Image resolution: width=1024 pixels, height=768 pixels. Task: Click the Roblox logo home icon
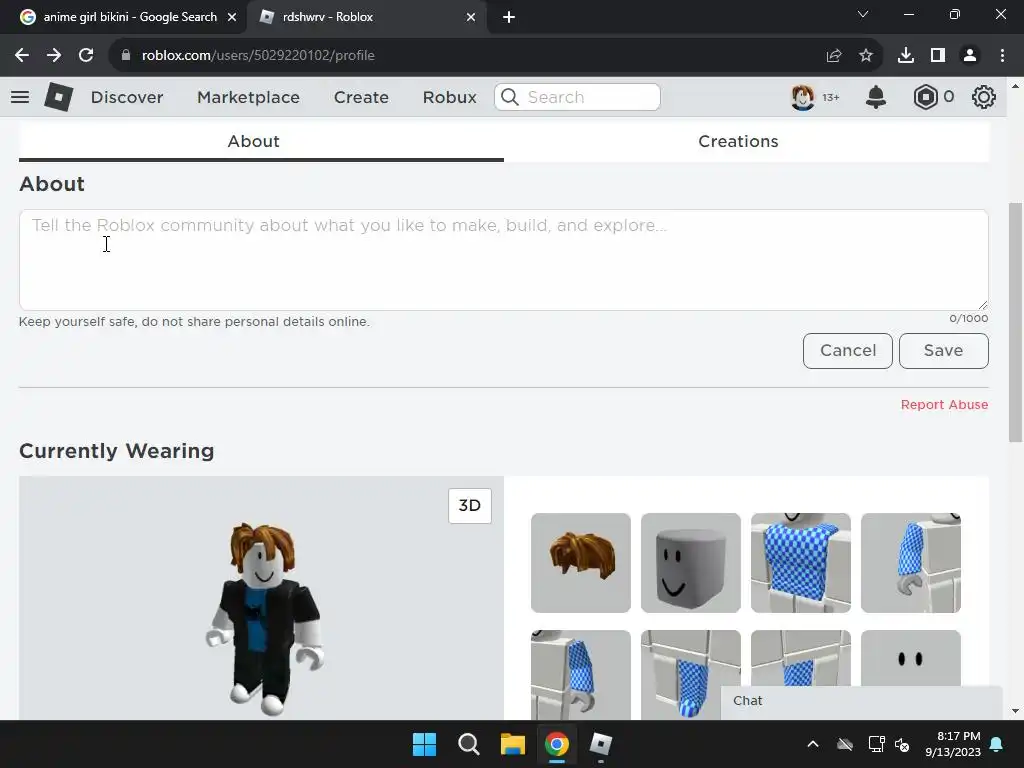pyautogui.click(x=58, y=97)
